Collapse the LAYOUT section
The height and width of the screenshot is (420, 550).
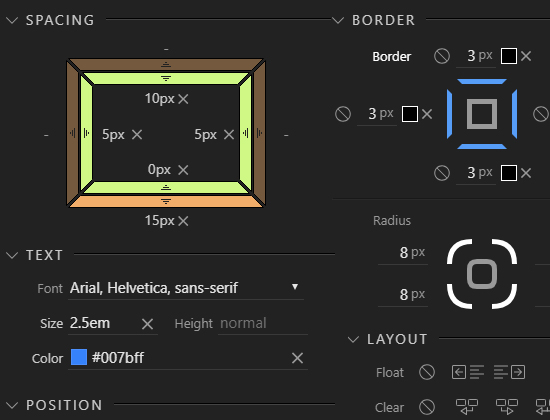tap(353, 339)
